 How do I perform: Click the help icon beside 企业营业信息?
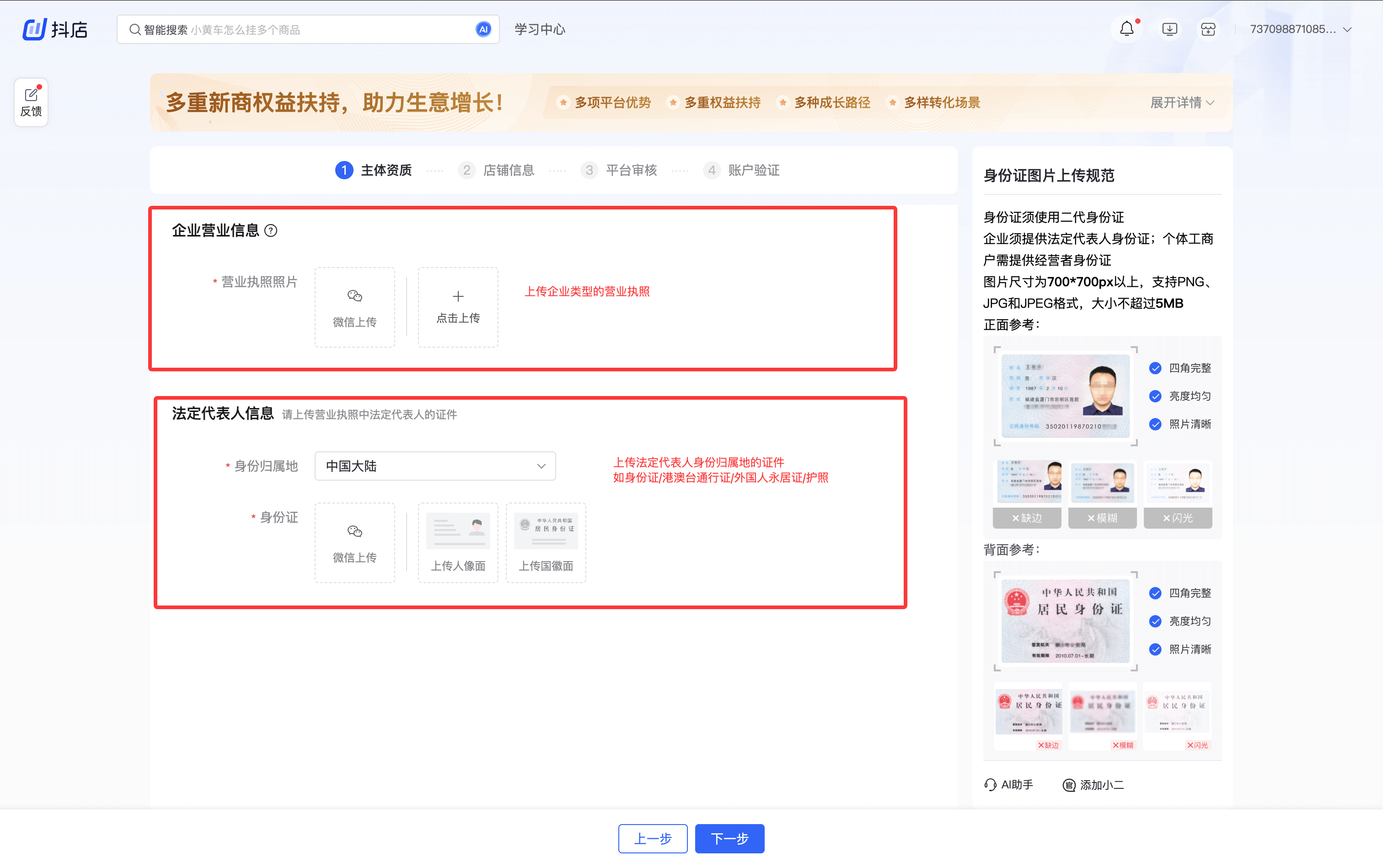click(271, 230)
